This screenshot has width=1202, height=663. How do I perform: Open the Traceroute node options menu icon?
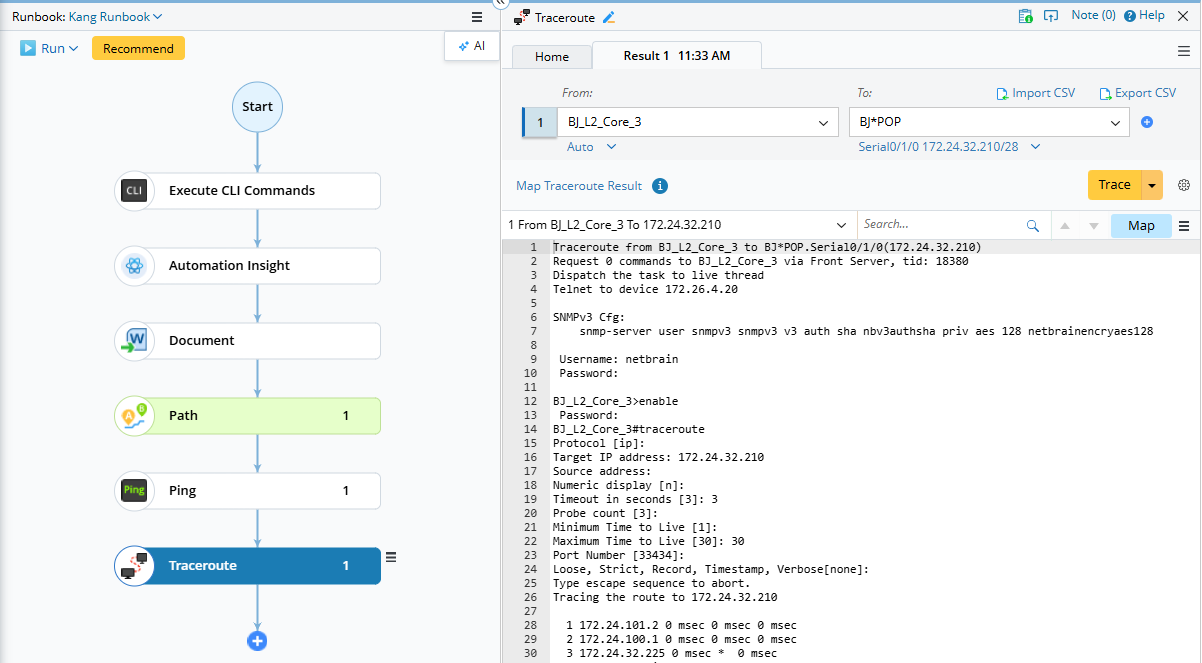point(391,557)
